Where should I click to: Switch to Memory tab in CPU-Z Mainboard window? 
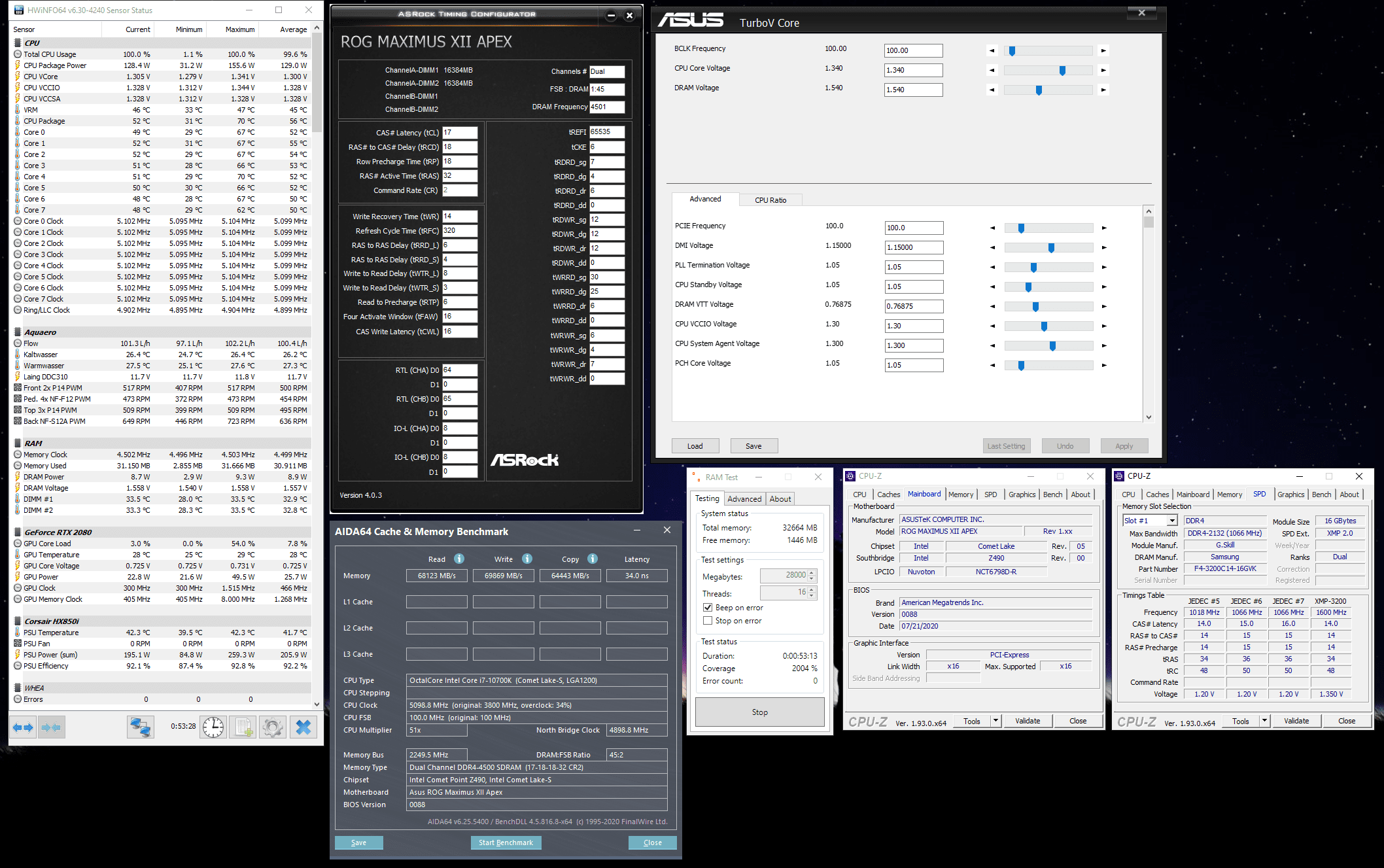click(961, 495)
